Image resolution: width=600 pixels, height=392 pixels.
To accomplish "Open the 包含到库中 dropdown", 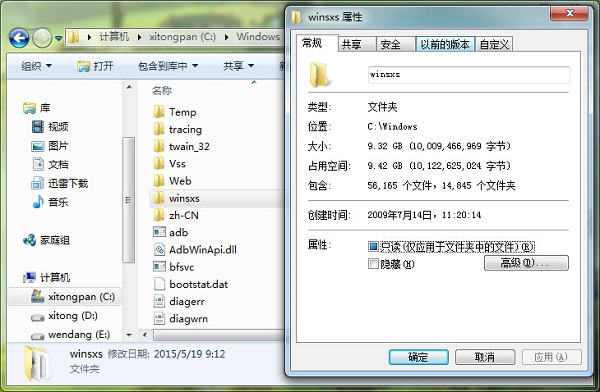I will tap(168, 66).
